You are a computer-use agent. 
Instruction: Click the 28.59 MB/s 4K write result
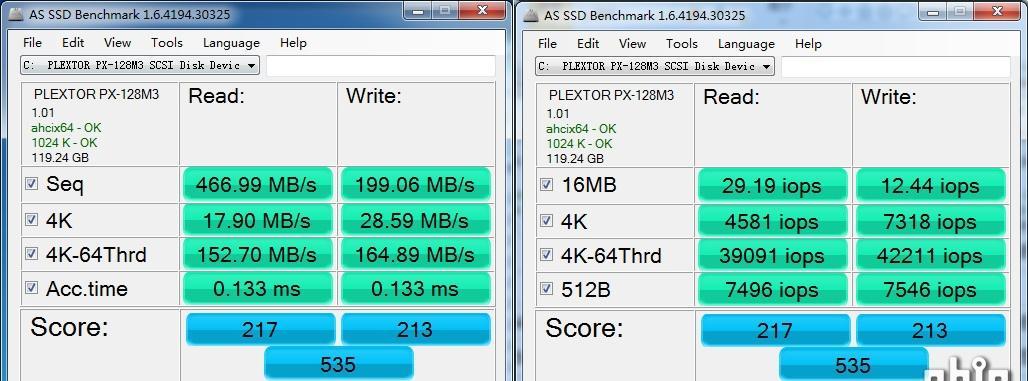[415, 220]
